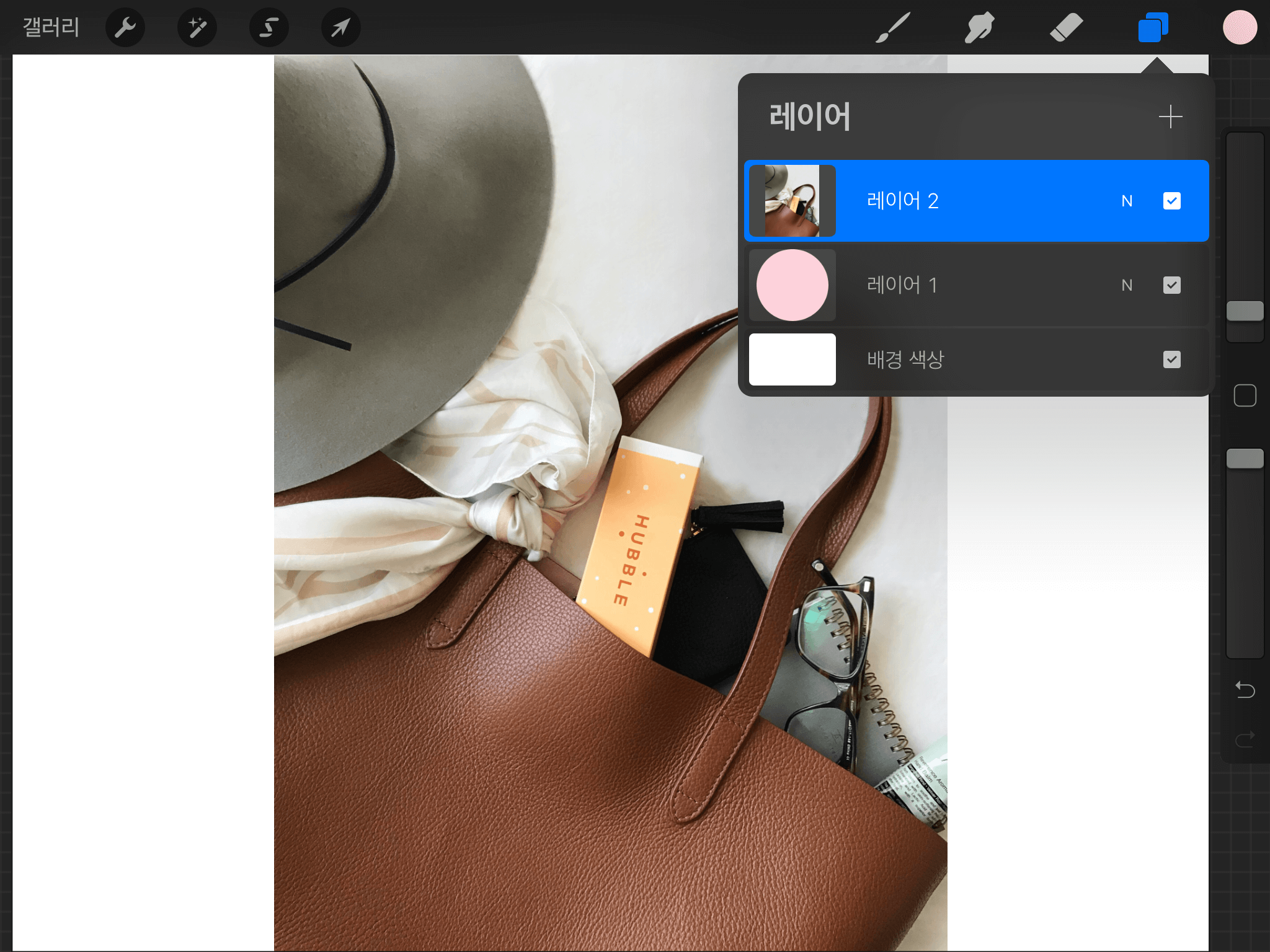
Task: Expand the blend mode N of 레이어 1
Action: tap(1127, 285)
